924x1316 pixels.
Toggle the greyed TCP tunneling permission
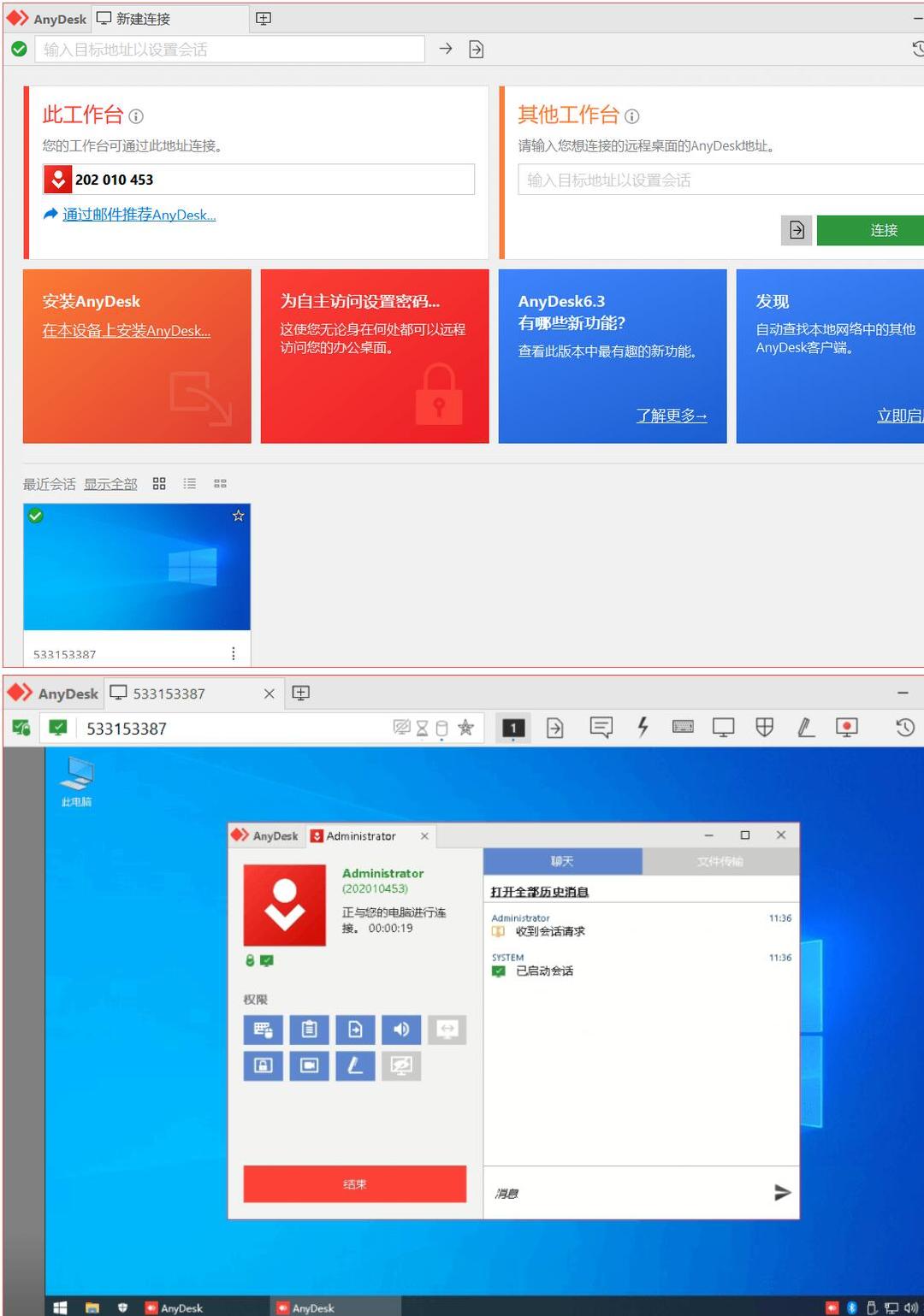tap(447, 1030)
